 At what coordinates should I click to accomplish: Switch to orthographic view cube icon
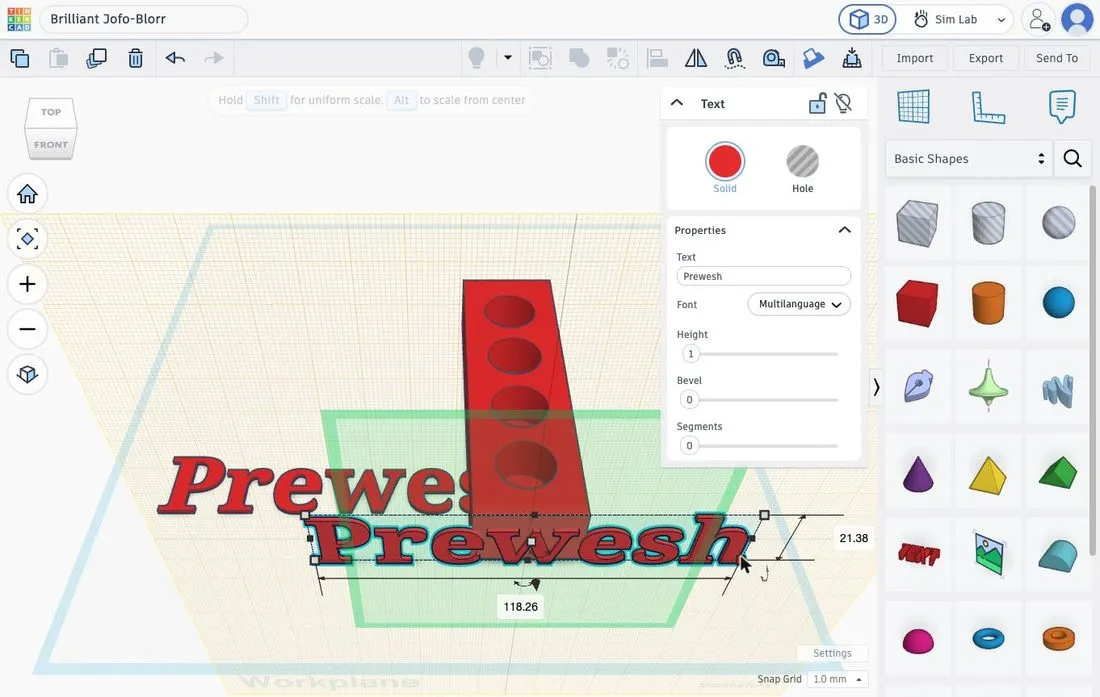coord(27,374)
